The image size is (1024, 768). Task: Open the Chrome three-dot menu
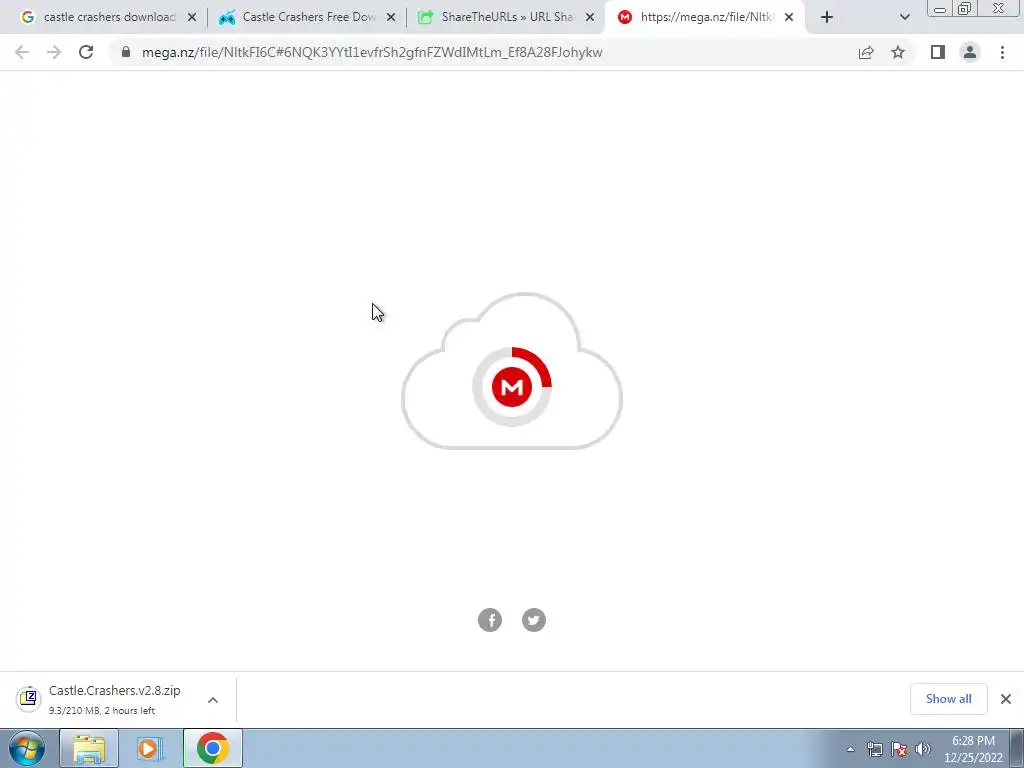pos(1002,52)
